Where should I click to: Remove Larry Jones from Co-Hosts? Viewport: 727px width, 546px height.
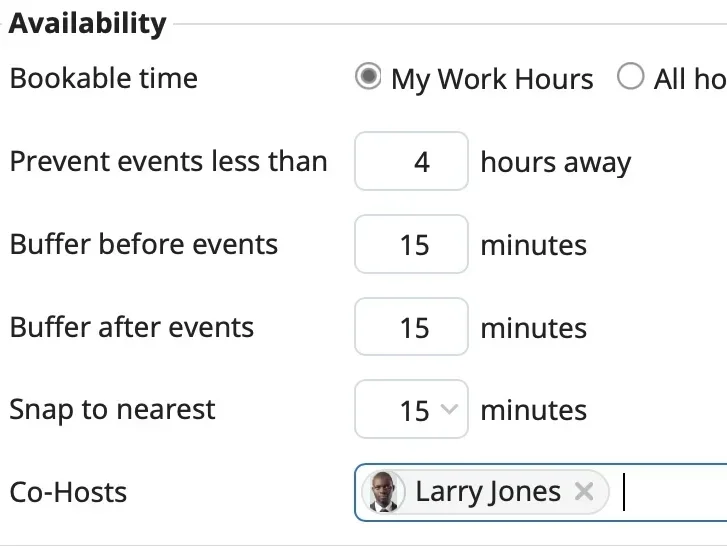[585, 491]
